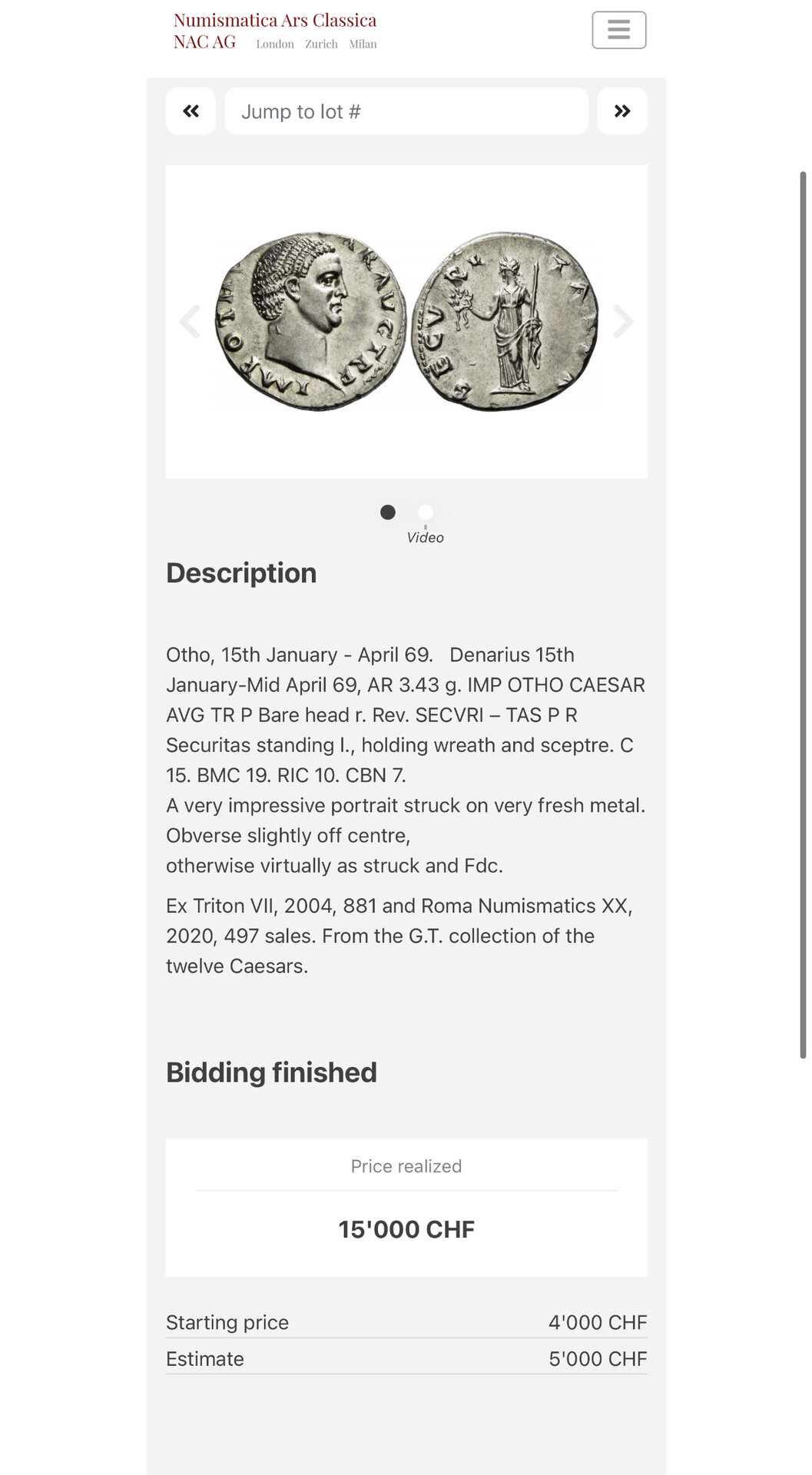Switch to the Video slide indicator dot
This screenshot has height=1475, width=812.
425,512
